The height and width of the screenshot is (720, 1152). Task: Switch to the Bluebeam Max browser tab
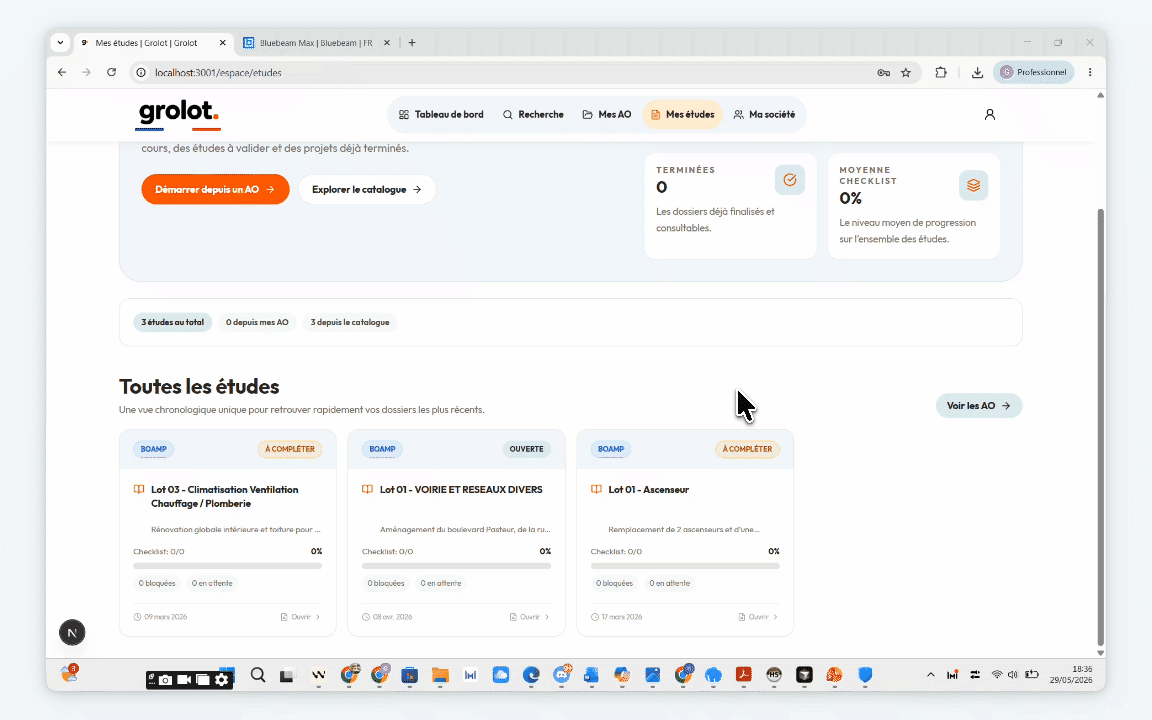coord(315,43)
